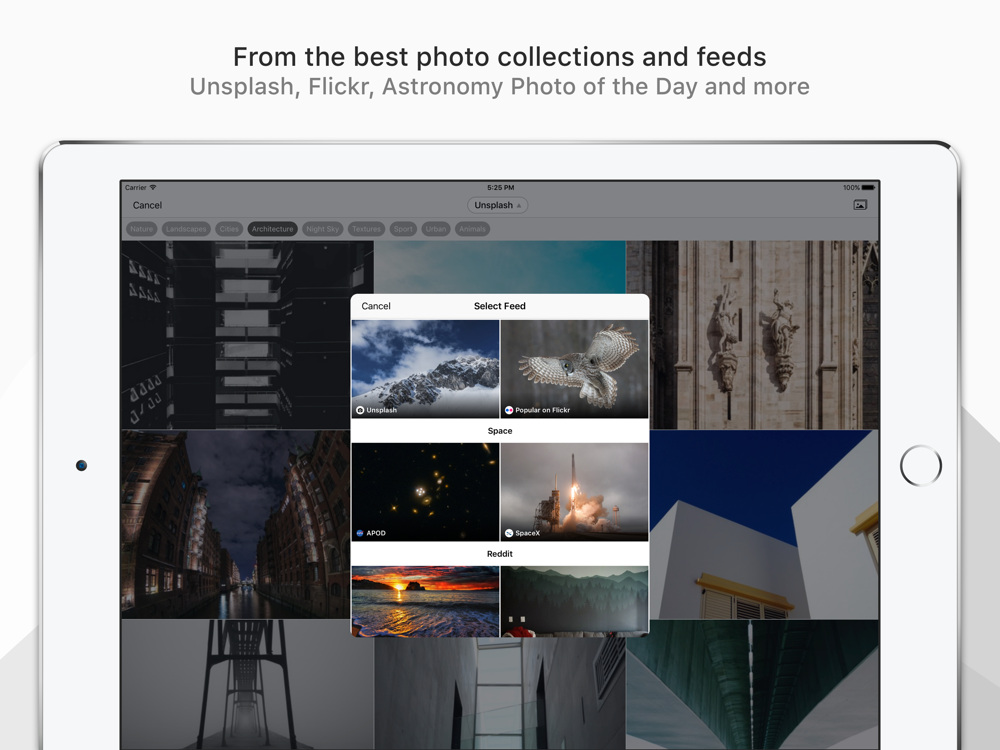Open the dark apartment building photo
The height and width of the screenshot is (750, 1000).
236,335
